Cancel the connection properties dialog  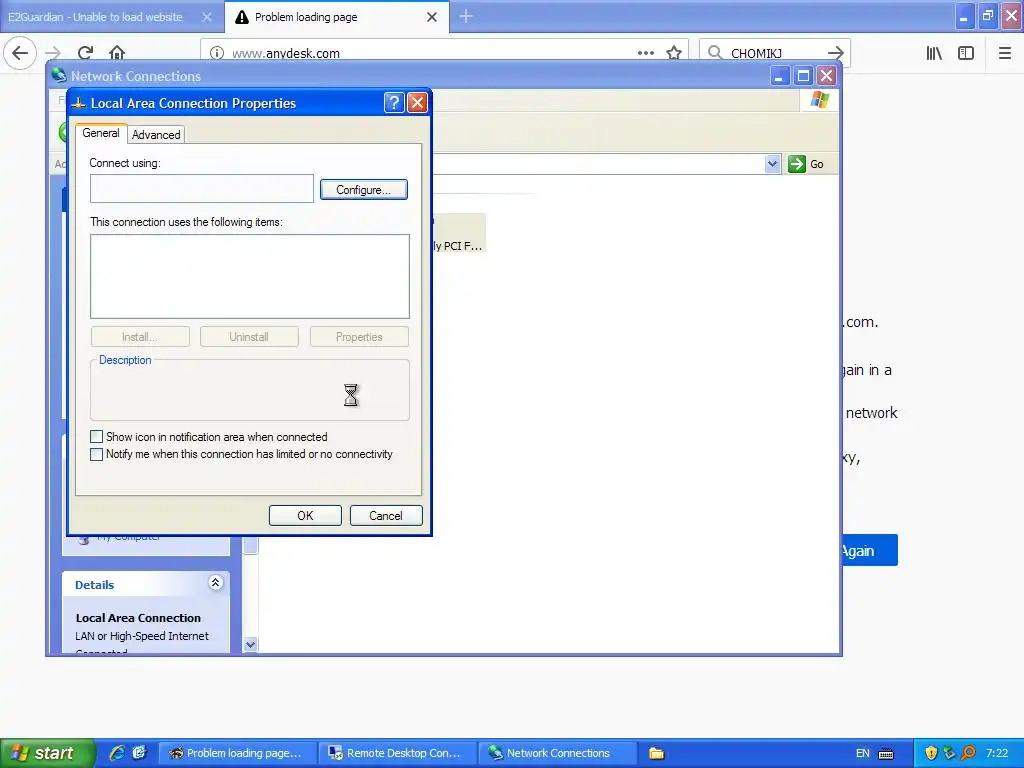click(386, 515)
